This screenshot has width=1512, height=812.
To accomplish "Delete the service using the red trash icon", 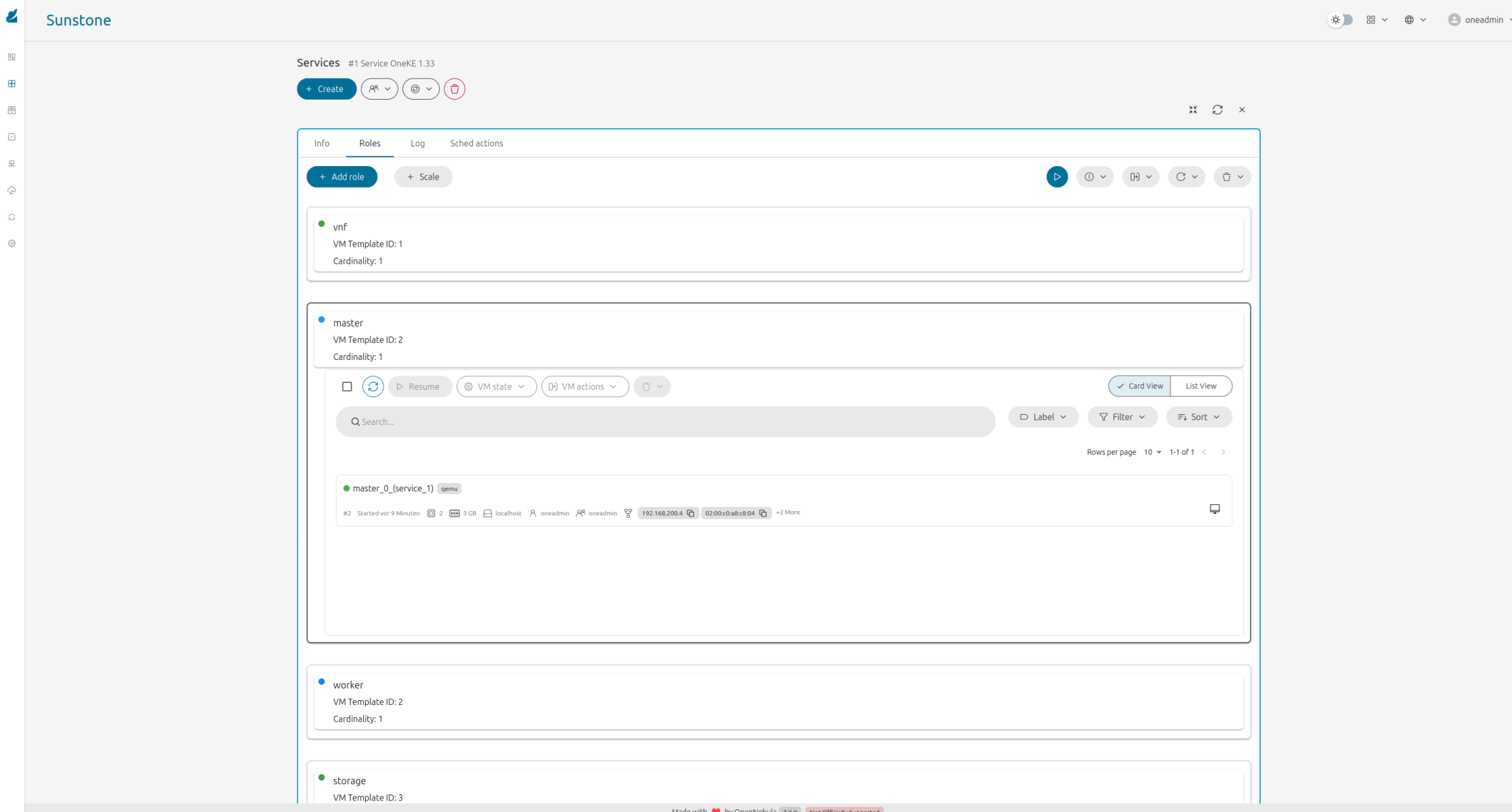I will tap(455, 89).
